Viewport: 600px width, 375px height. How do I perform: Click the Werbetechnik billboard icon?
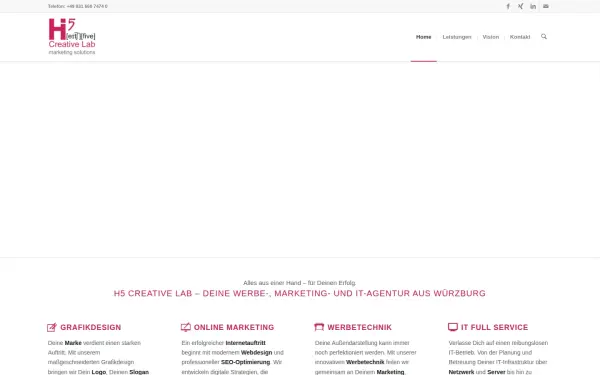tap(319, 327)
